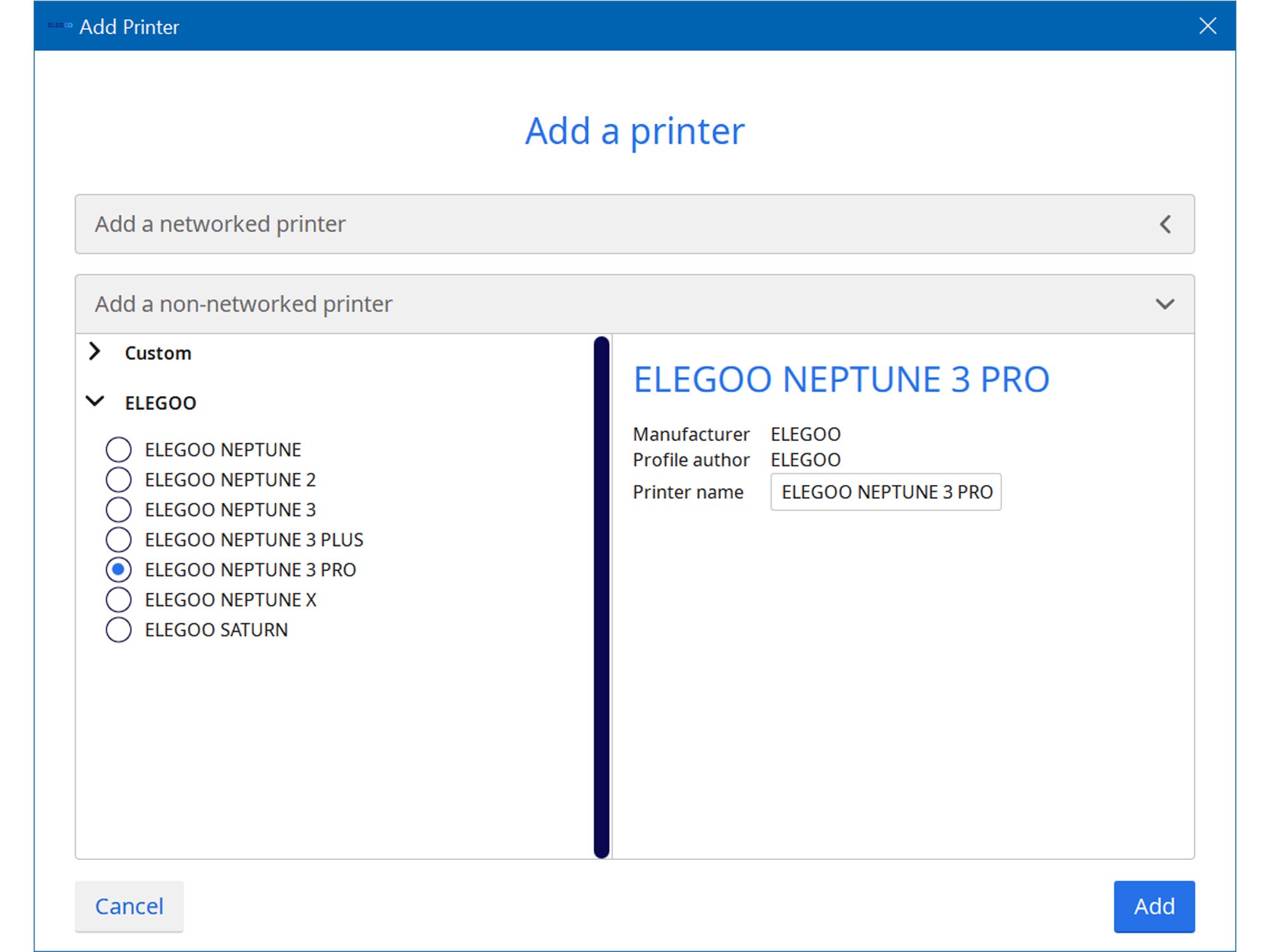Click the printer list vertical scrollbar

pos(601,597)
